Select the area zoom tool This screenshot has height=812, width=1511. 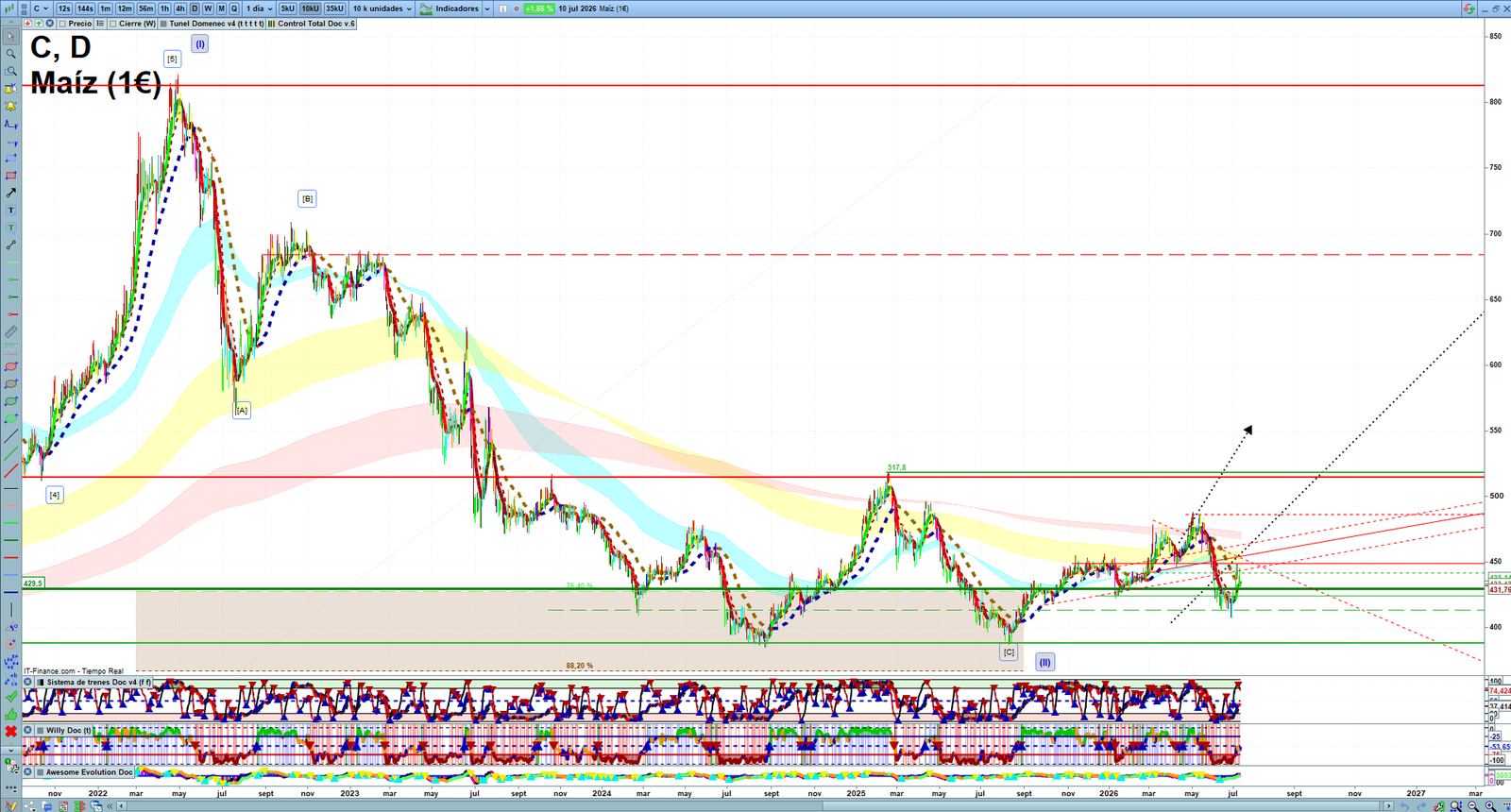click(11, 72)
